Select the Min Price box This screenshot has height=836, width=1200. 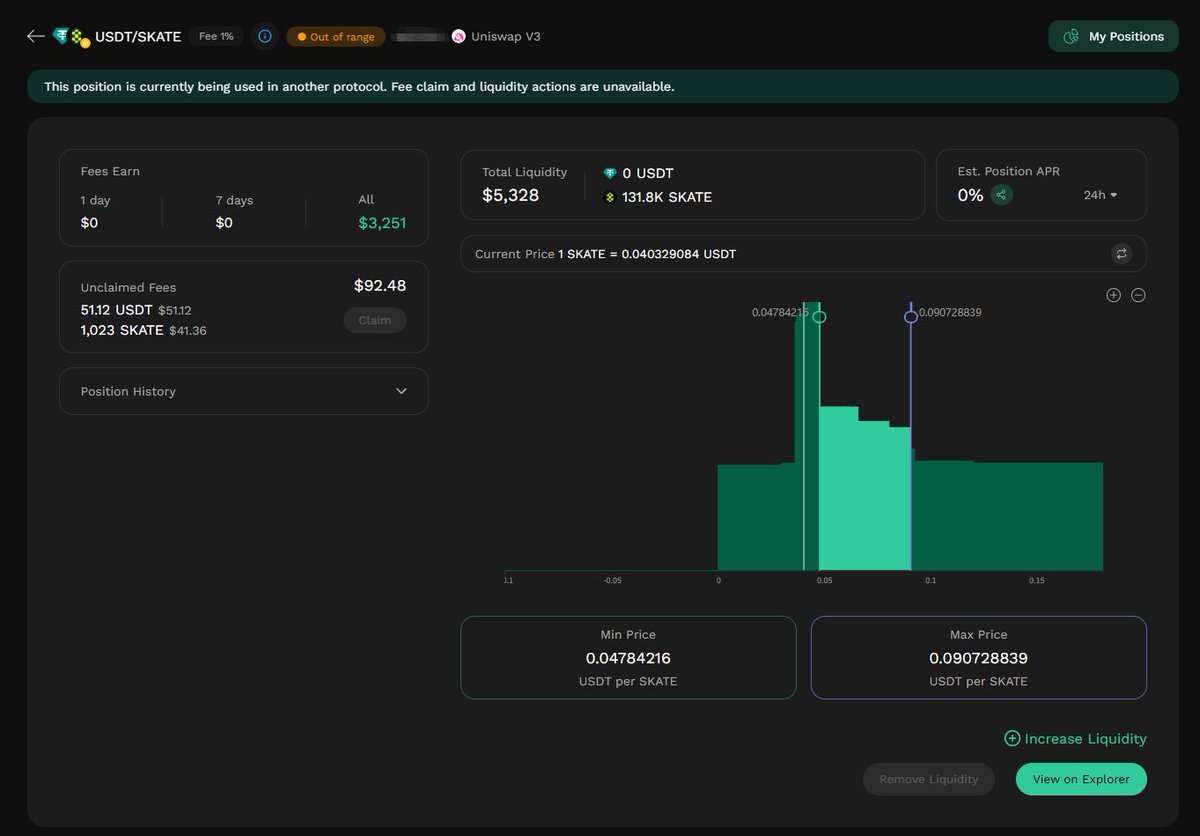[628, 657]
